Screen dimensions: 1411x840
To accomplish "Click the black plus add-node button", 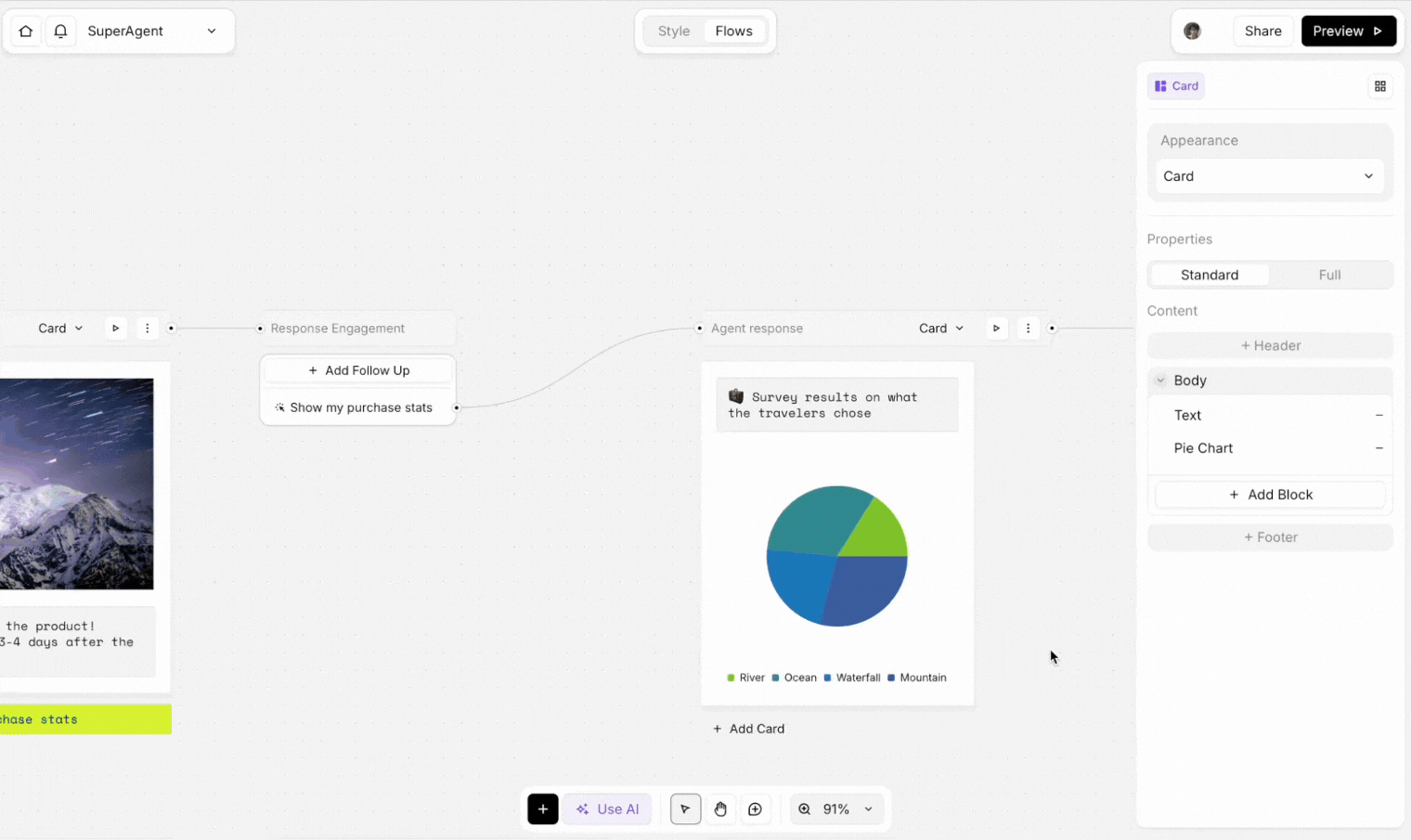I will pos(543,808).
